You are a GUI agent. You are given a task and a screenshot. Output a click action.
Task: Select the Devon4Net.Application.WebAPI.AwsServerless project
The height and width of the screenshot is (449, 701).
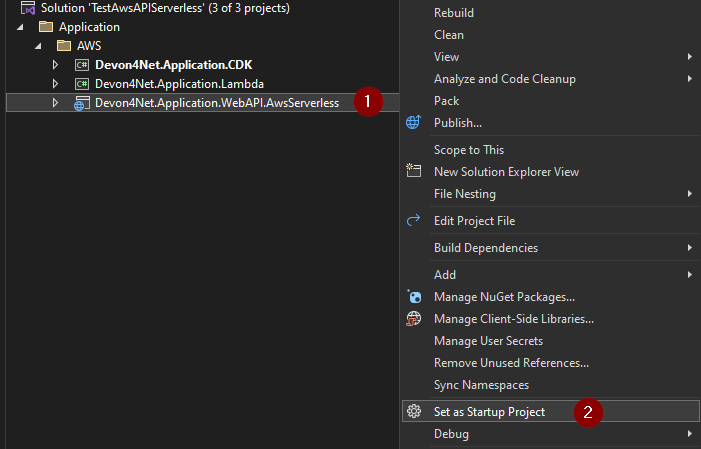217,103
